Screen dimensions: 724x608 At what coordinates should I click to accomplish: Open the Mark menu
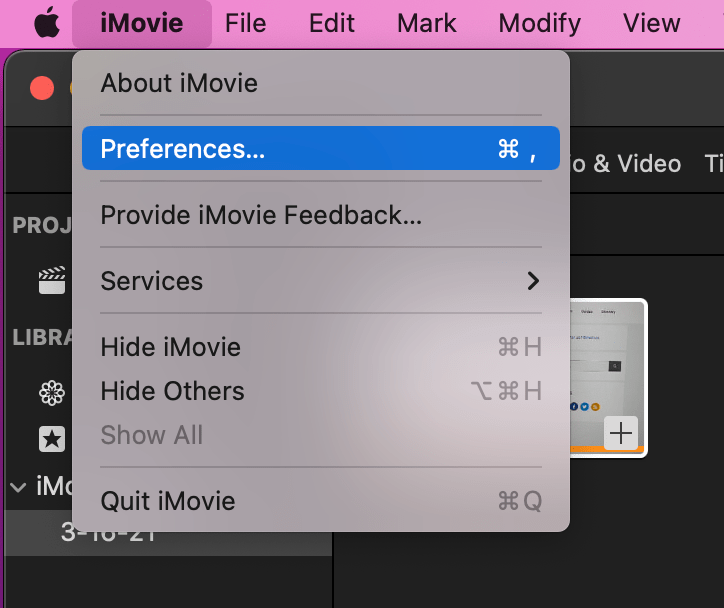pyautogui.click(x=427, y=23)
